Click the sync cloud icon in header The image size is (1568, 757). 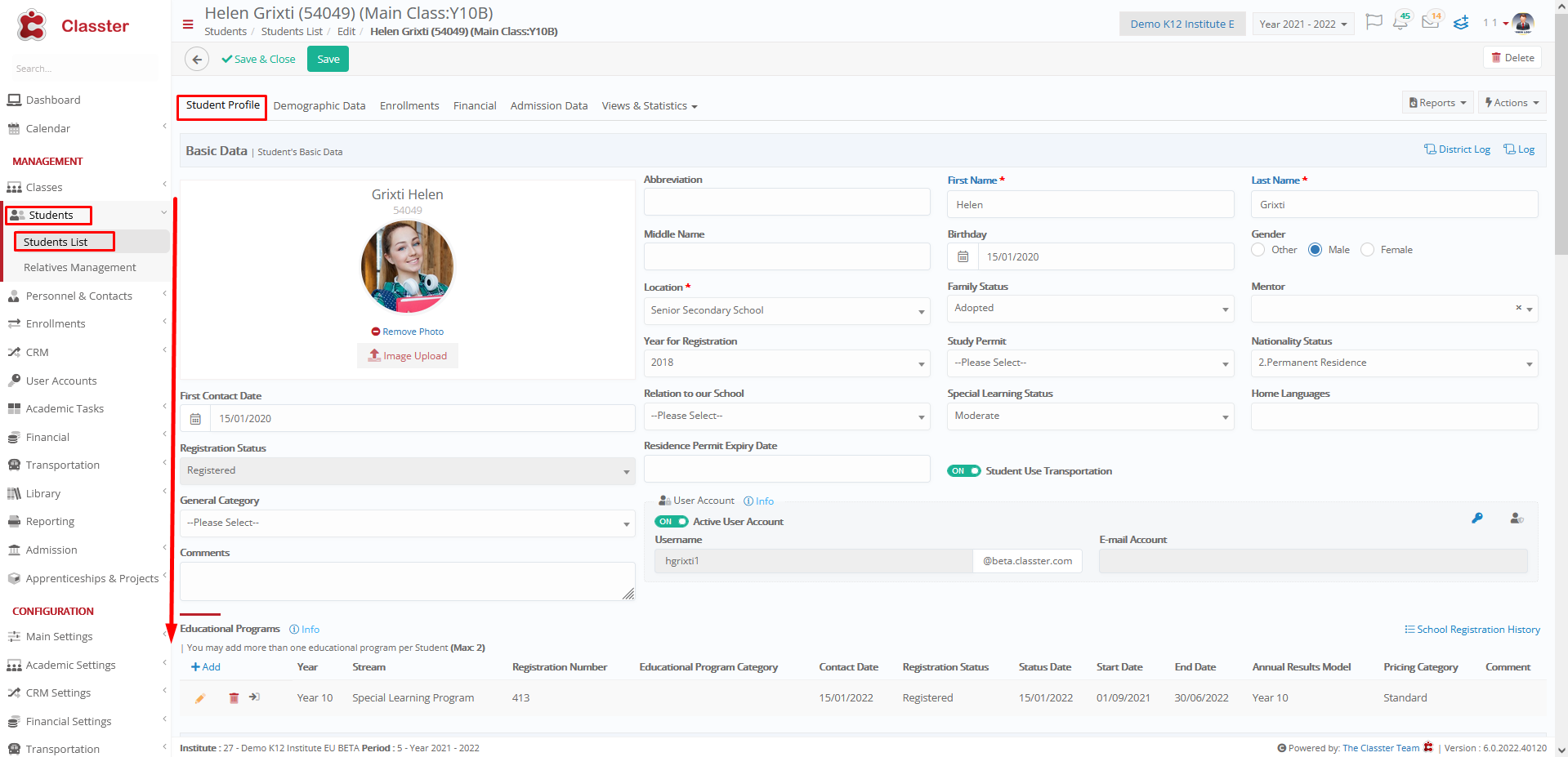click(1461, 23)
